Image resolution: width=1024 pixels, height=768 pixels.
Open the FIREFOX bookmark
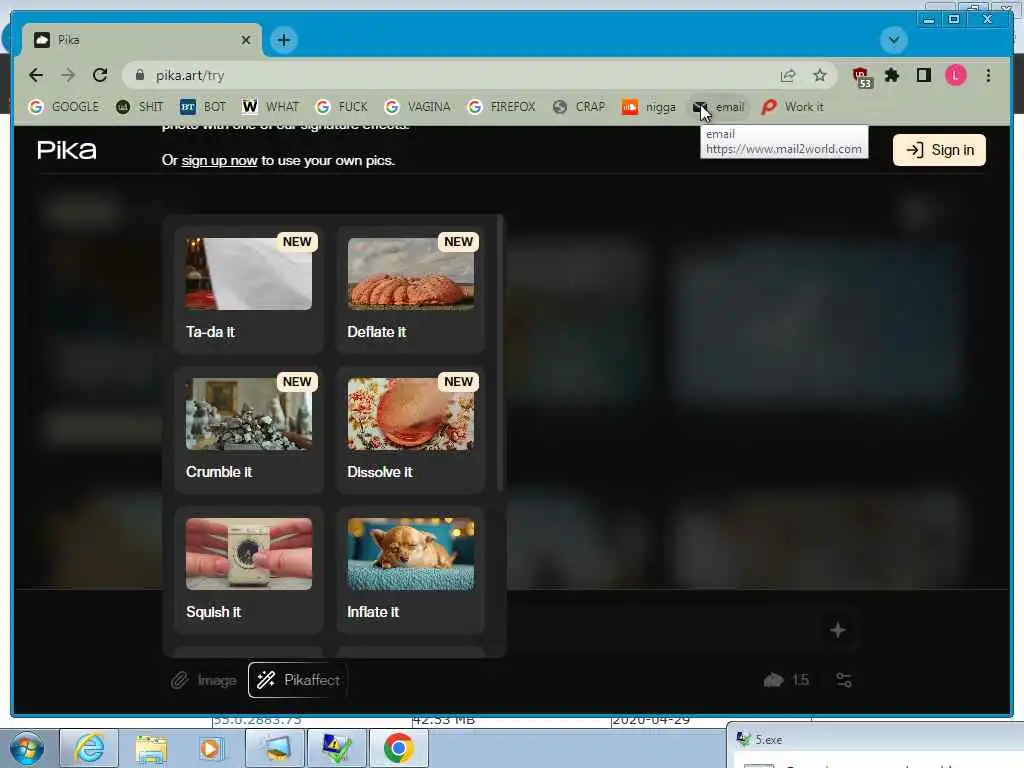(502, 106)
